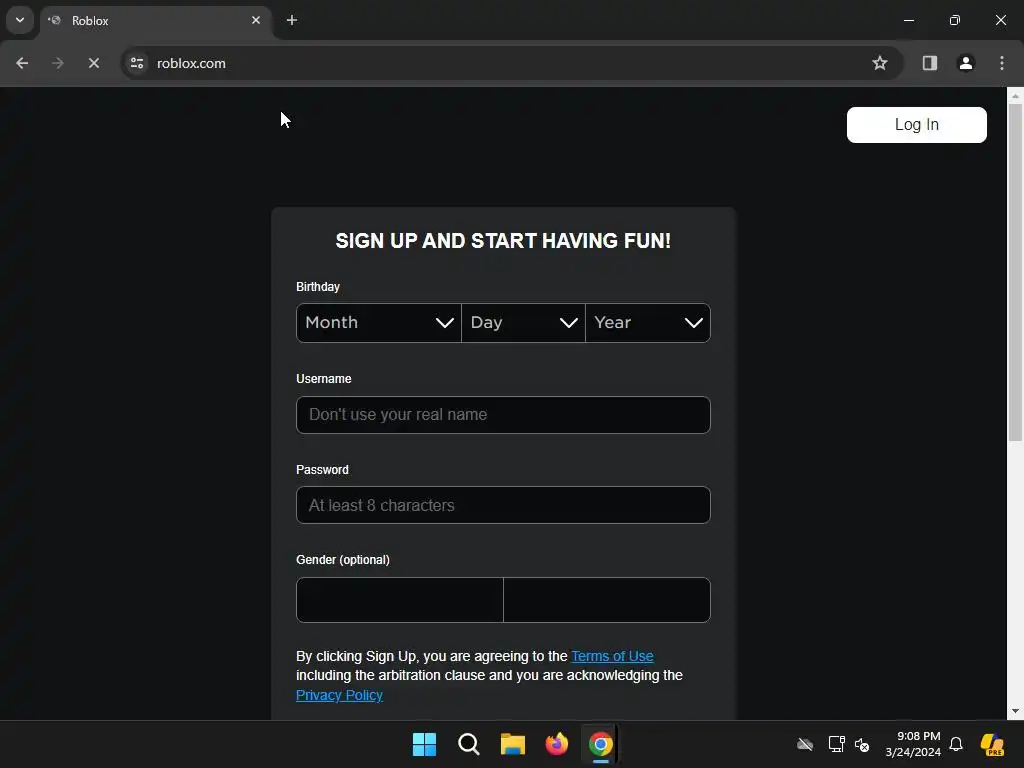Open the Year birthday dropdown
Viewport: 1024px width, 768px height.
(648, 323)
